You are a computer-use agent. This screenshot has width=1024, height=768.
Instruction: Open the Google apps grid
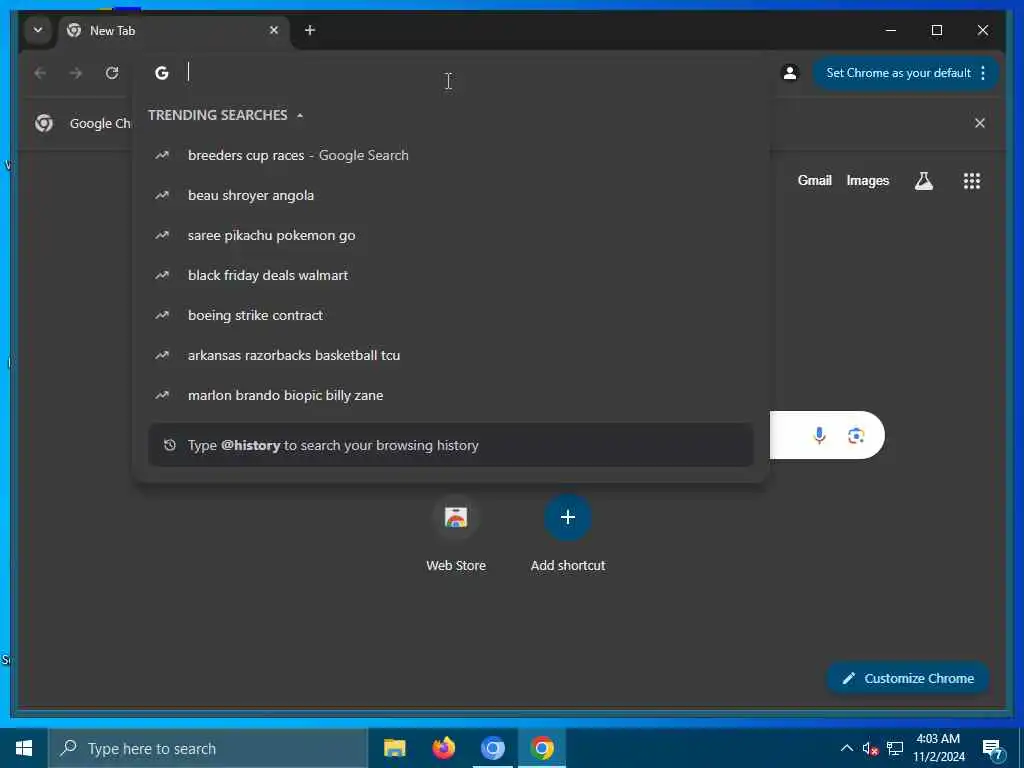point(972,181)
